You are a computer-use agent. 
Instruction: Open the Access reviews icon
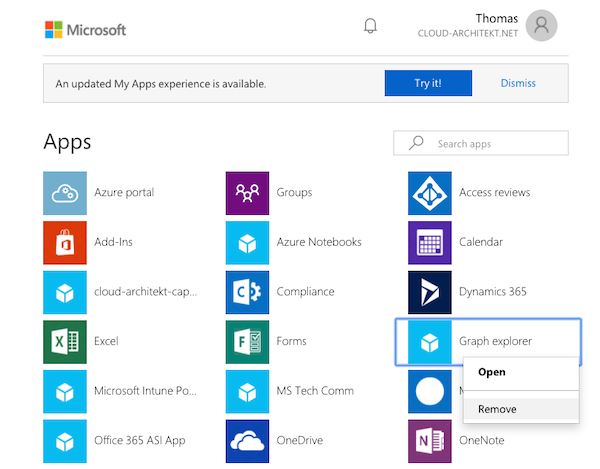coord(430,193)
